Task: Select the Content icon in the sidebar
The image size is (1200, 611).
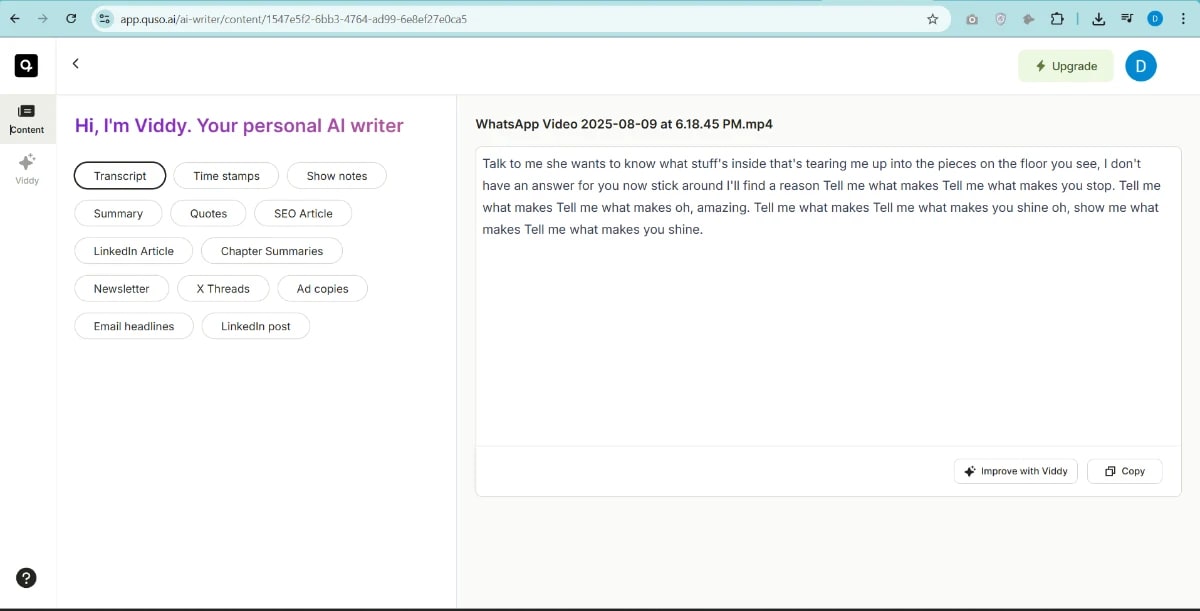Action: pyautogui.click(x=26, y=118)
